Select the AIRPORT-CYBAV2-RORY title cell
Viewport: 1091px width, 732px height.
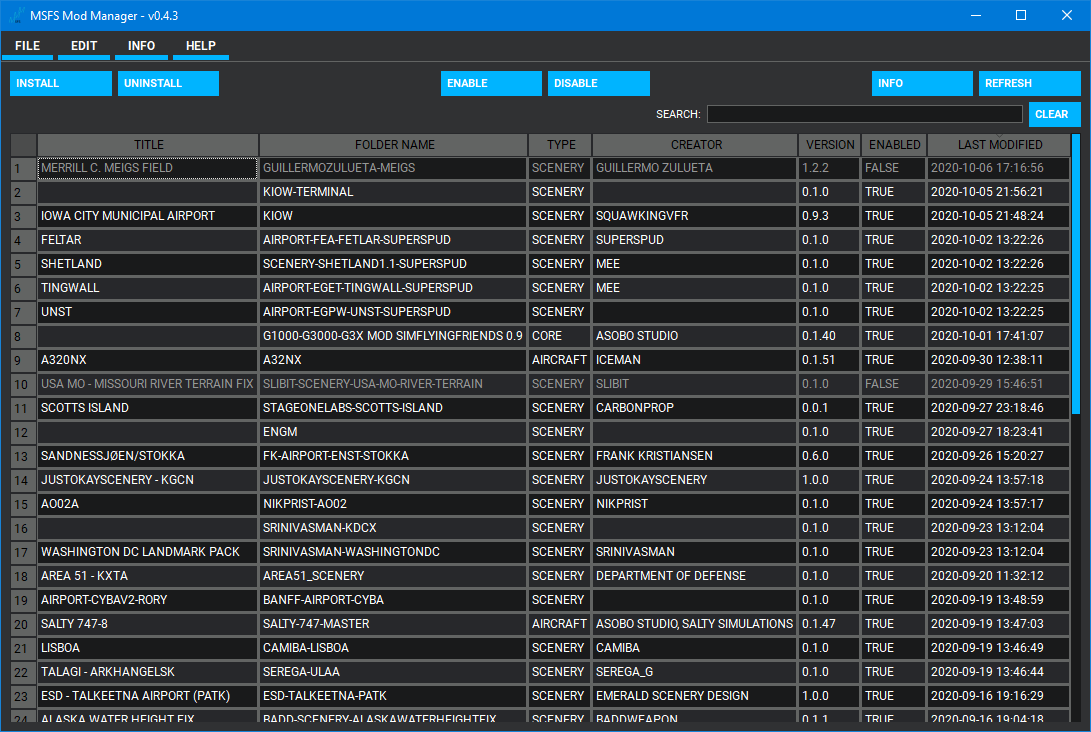click(148, 600)
